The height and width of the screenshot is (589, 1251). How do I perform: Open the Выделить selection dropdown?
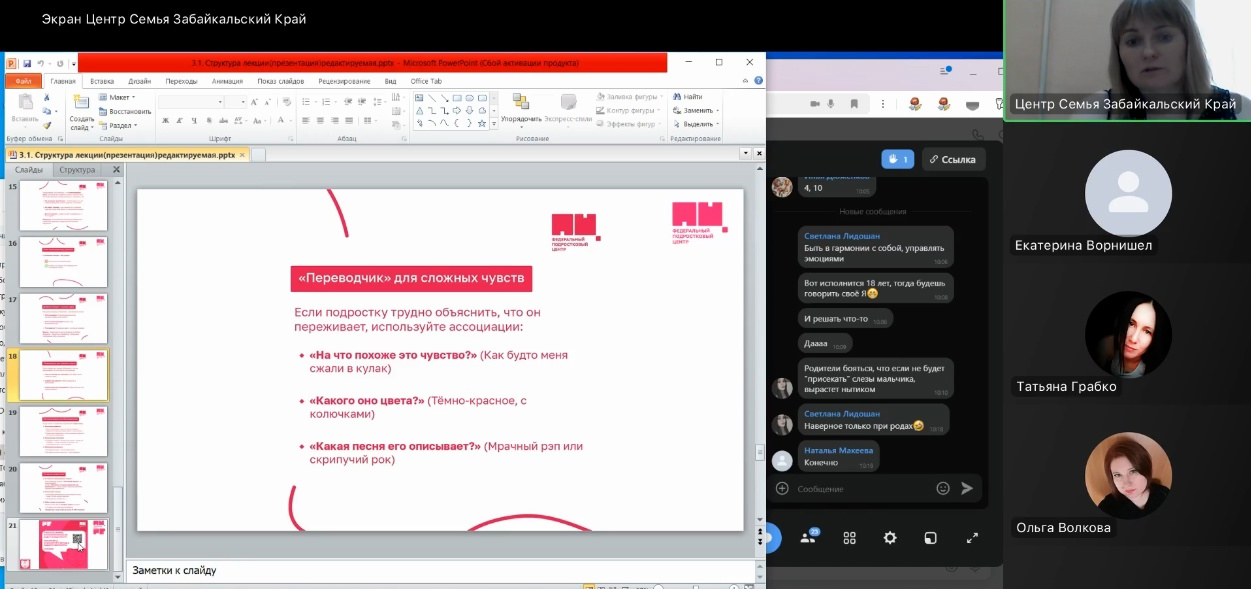coord(698,124)
